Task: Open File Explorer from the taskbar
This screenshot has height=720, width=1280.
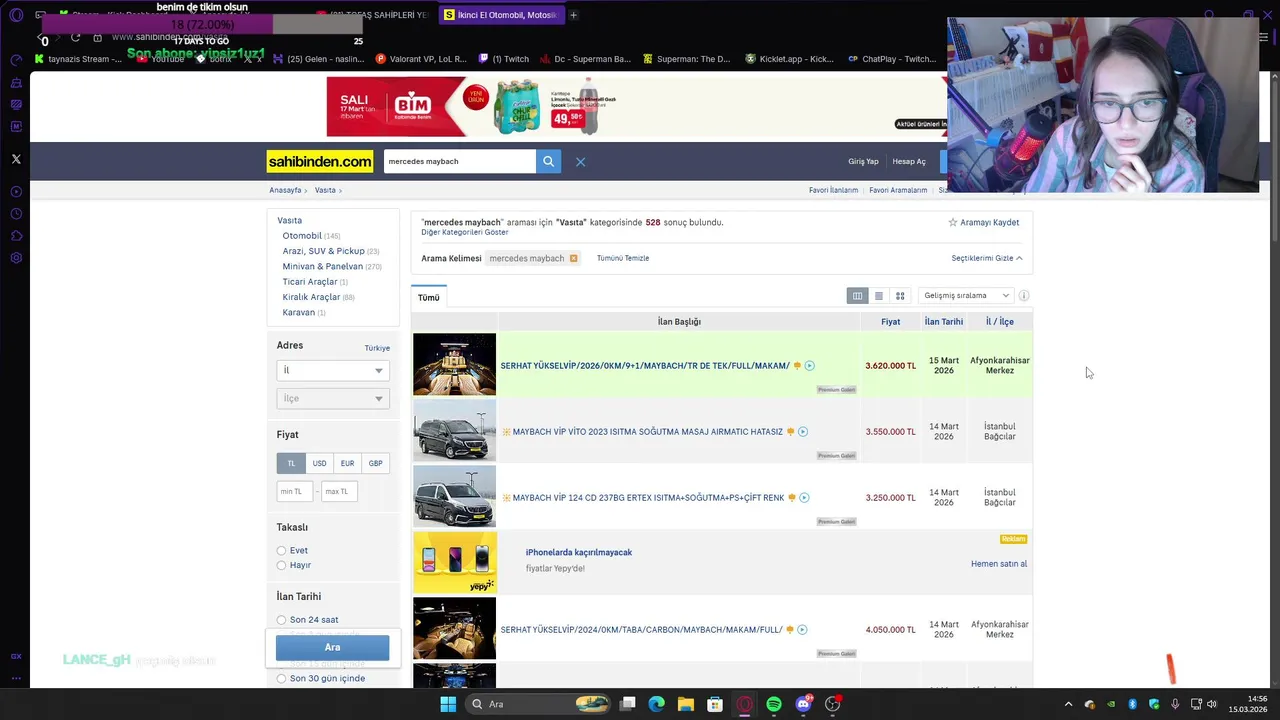Action: click(x=686, y=704)
